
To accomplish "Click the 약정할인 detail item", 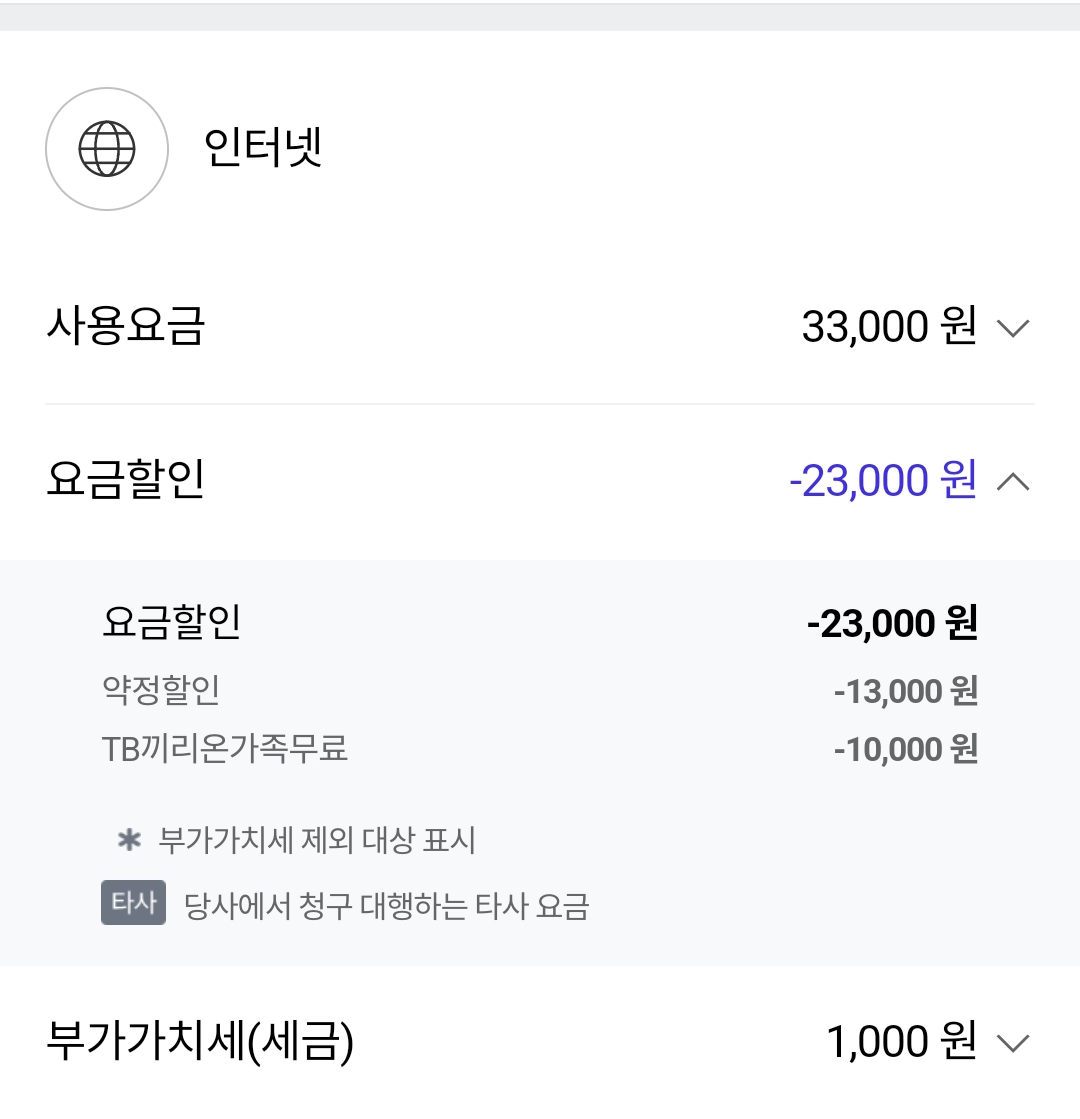I will pyautogui.click(x=161, y=690).
